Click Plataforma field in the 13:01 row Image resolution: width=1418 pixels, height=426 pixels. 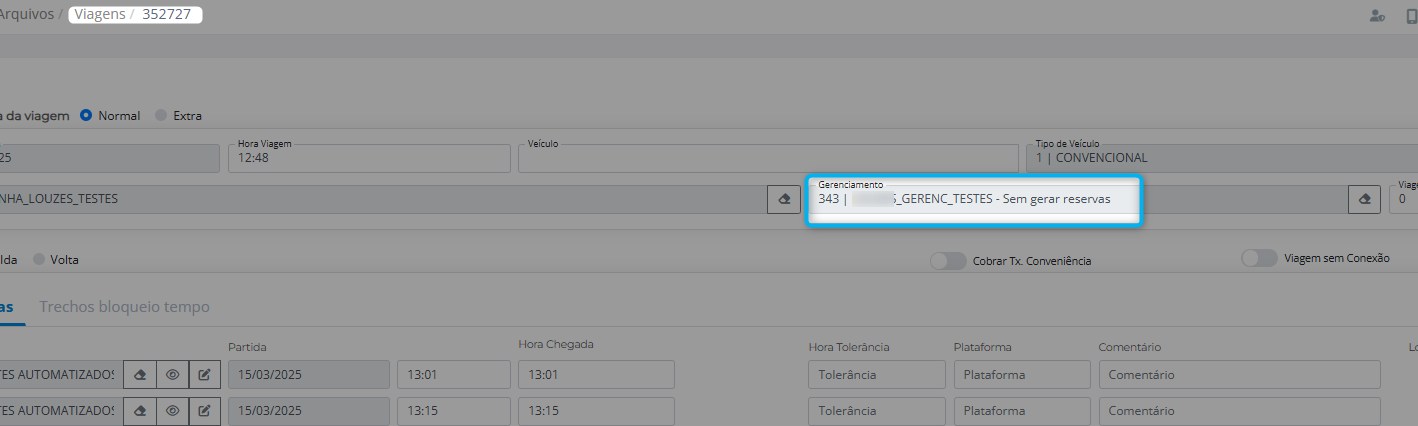(1022, 375)
